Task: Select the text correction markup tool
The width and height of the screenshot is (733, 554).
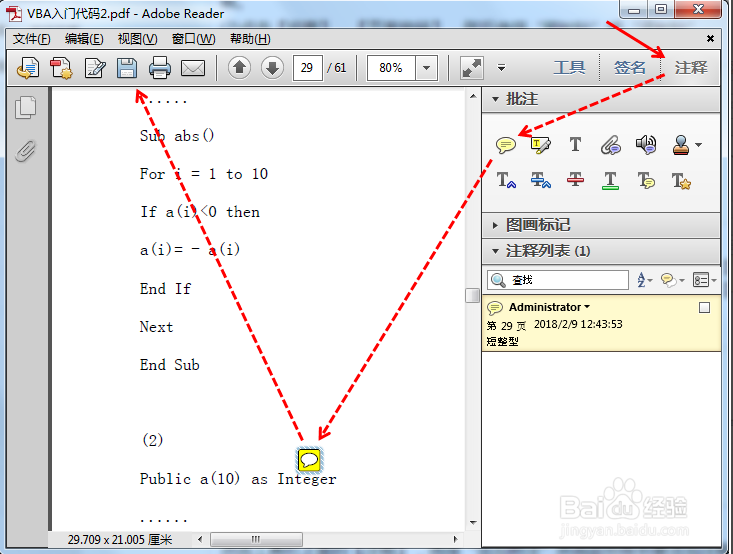Action: click(681, 180)
